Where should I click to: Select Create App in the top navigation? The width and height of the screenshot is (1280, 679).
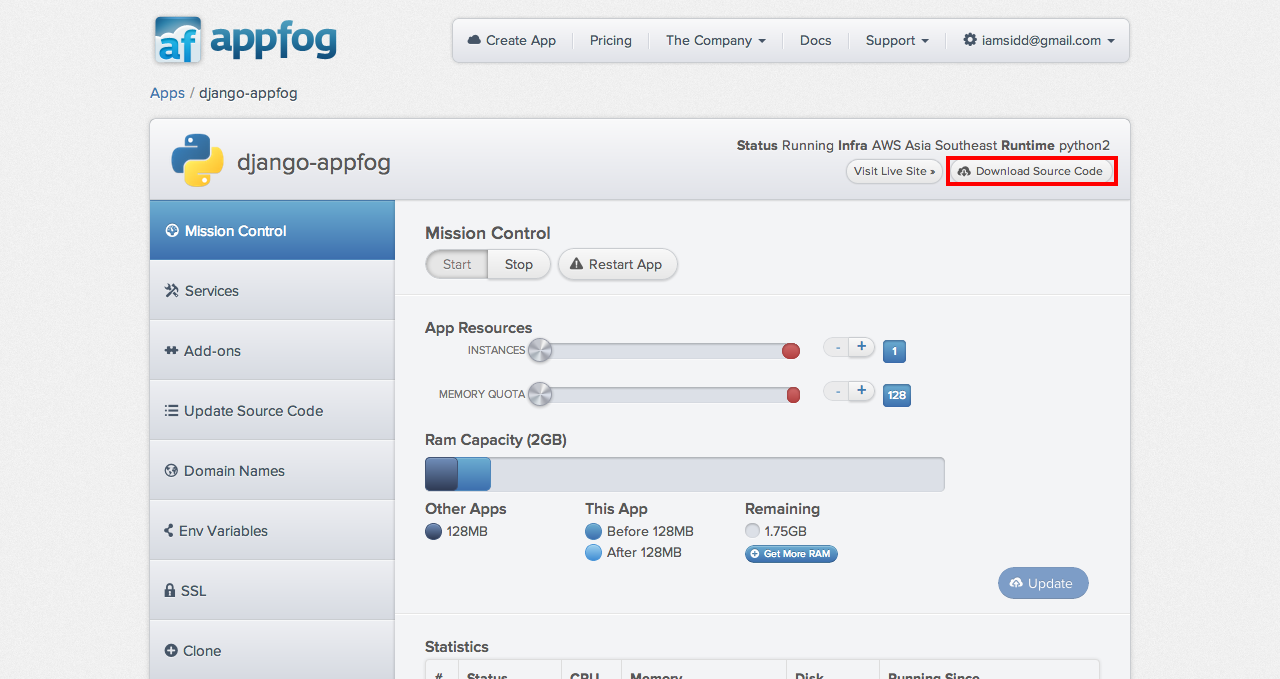tap(512, 40)
